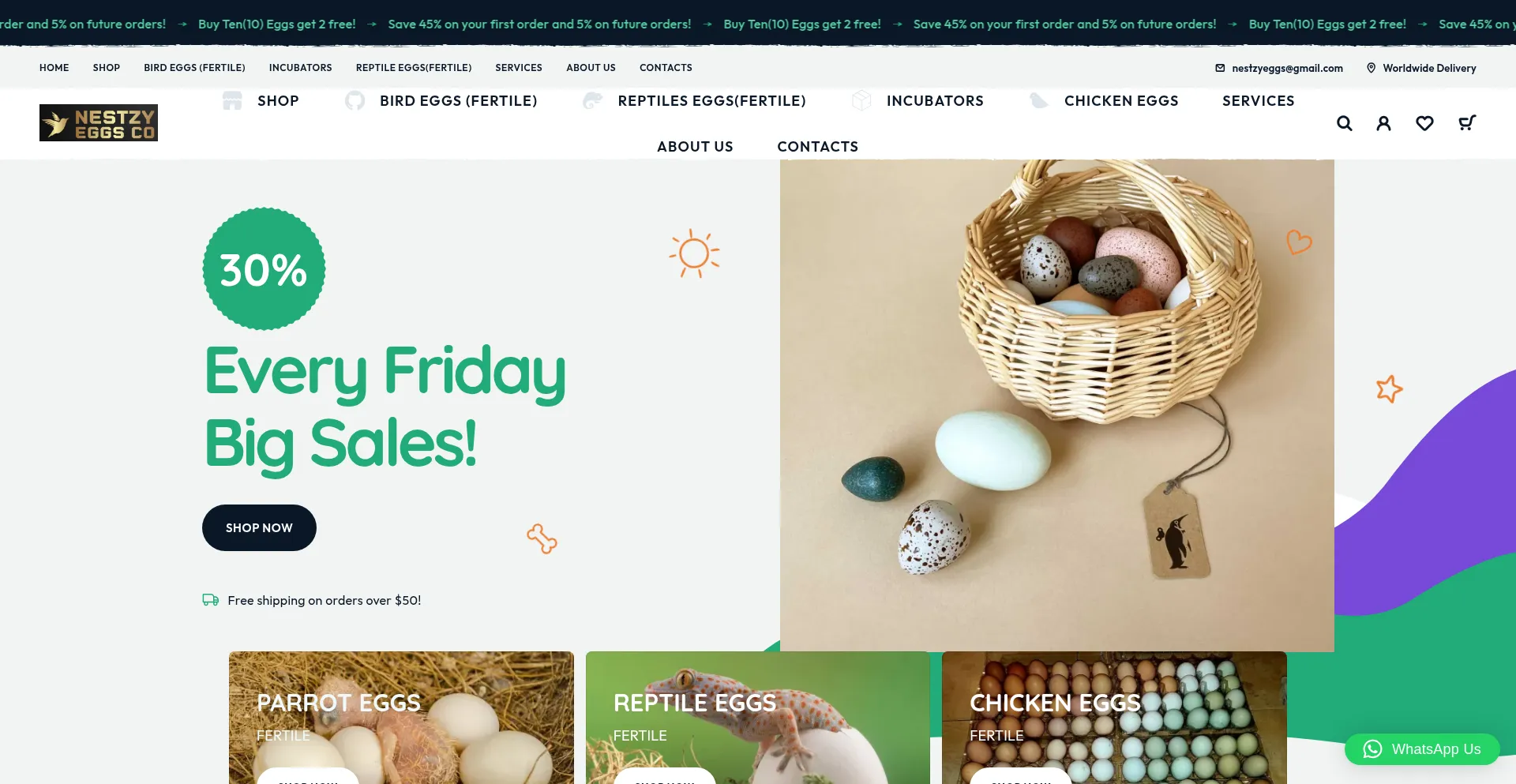Open the search magnifier icon
Viewport: 1516px width, 784px height.
tap(1344, 123)
